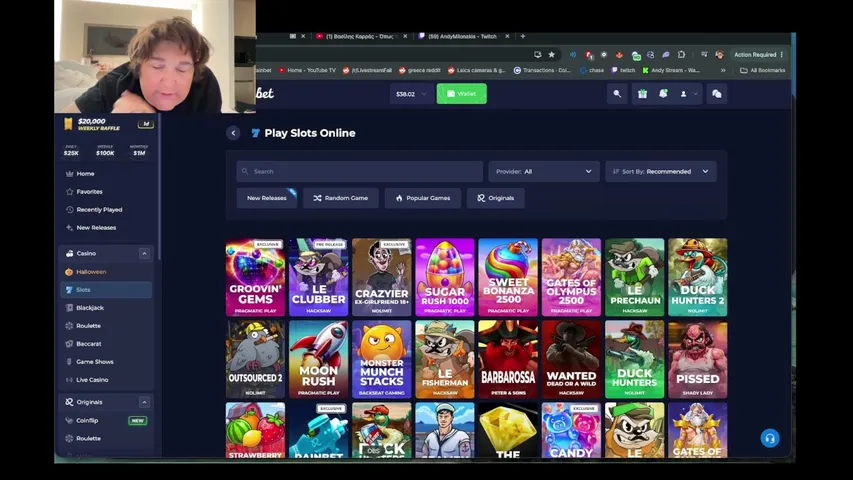Image resolution: width=853 pixels, height=480 pixels.
Task: Open Sugar Rush 1000 game
Action: (444, 277)
